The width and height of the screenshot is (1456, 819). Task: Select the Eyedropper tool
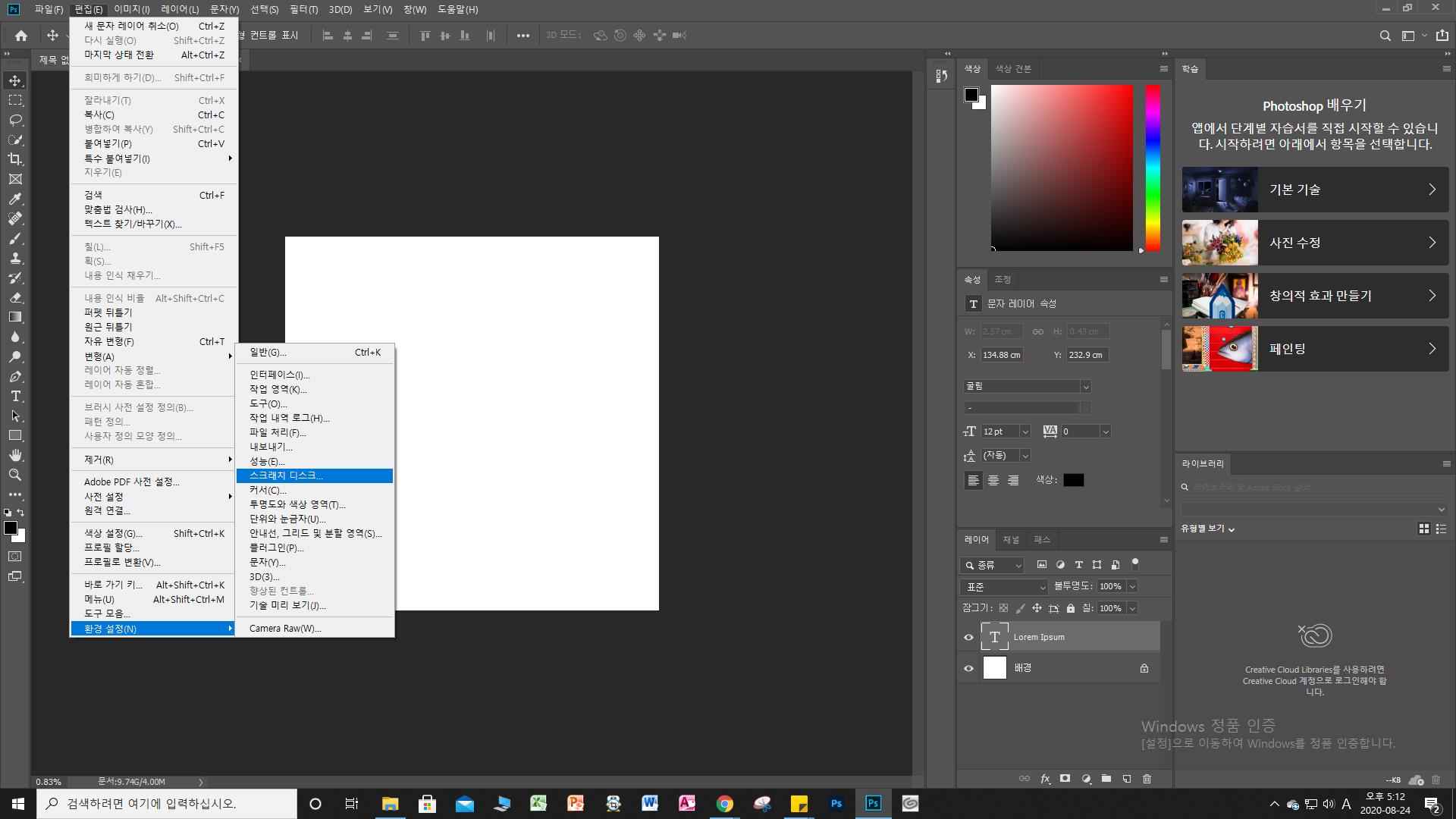pyautogui.click(x=15, y=199)
